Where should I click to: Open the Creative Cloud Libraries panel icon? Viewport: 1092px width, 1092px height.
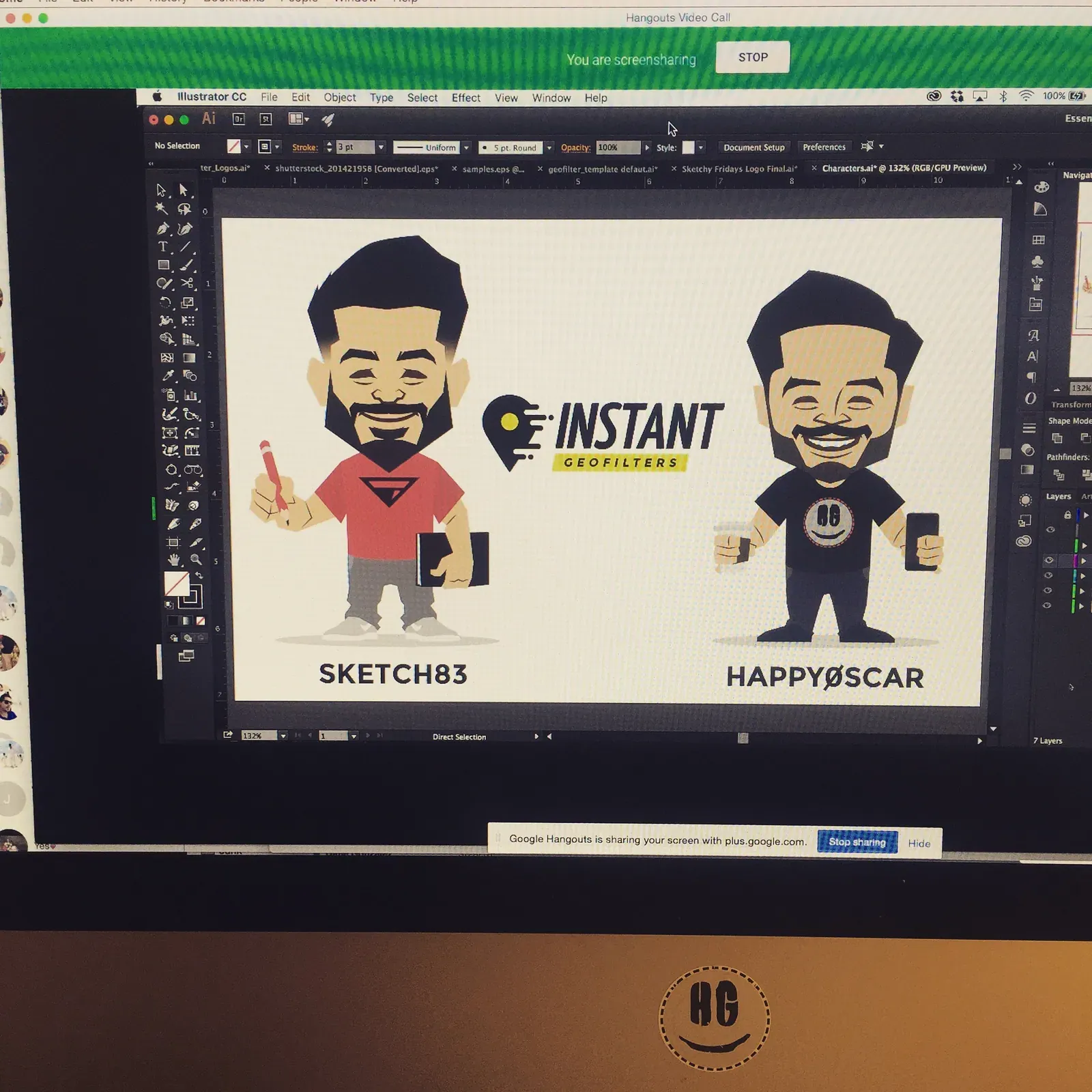pyautogui.click(x=1023, y=541)
